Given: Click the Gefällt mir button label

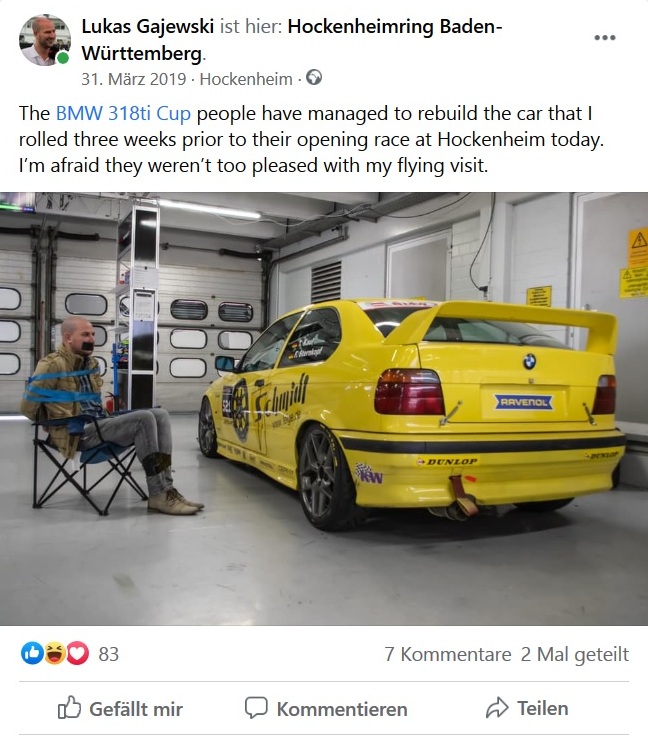Looking at the screenshot, I should click(136, 709).
